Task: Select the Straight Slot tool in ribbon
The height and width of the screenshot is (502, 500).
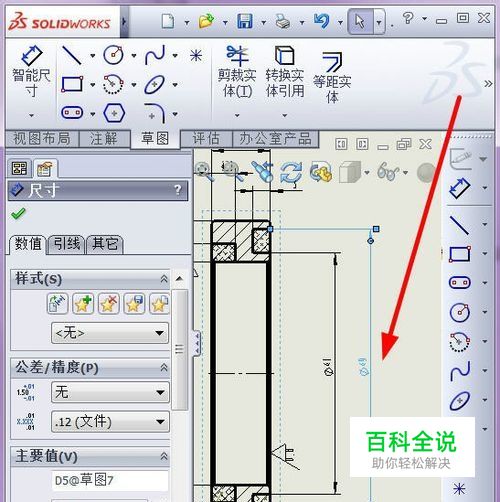Action: (72, 112)
